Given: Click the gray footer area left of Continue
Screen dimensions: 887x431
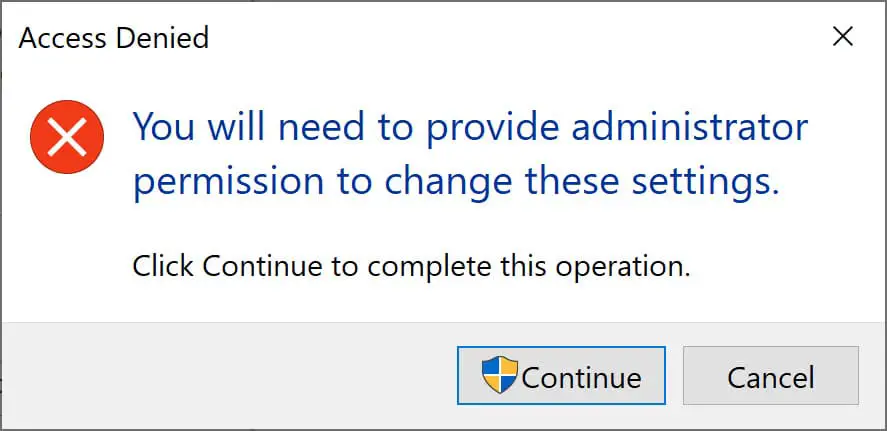Looking at the screenshot, I should 220,376.
